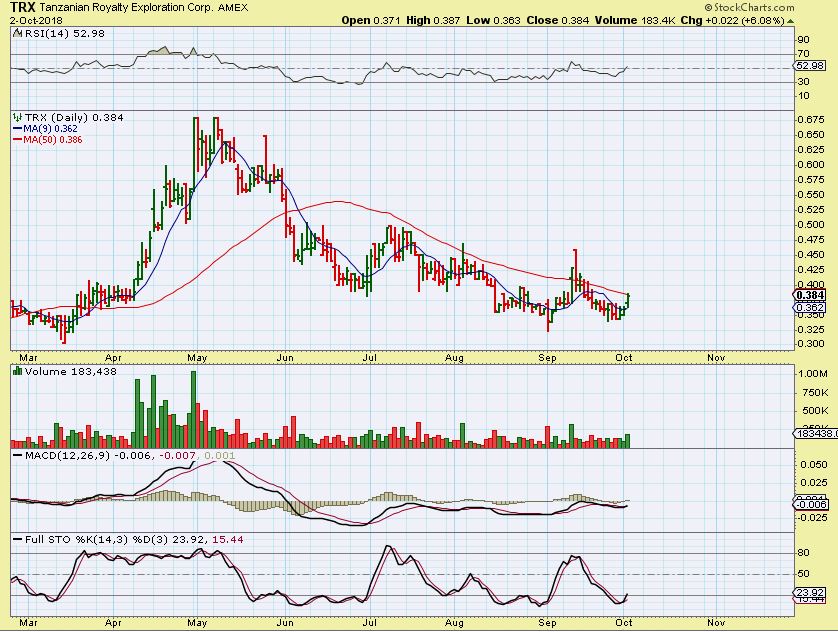Click the MACD line marker before MACD label
838x632 pixels.
18,456
